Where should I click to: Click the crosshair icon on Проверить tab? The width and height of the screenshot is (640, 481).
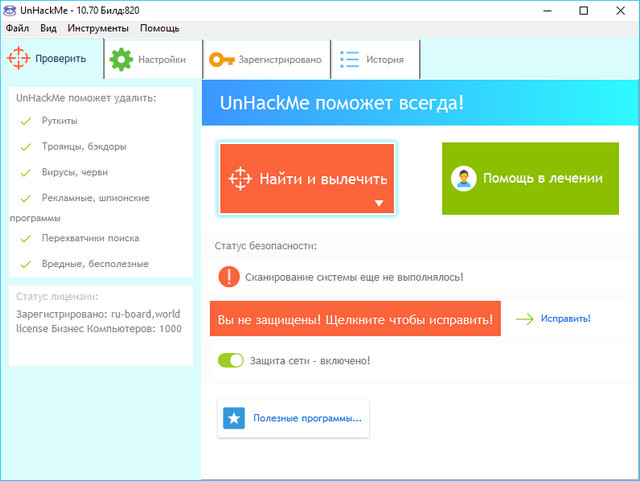(x=19, y=59)
